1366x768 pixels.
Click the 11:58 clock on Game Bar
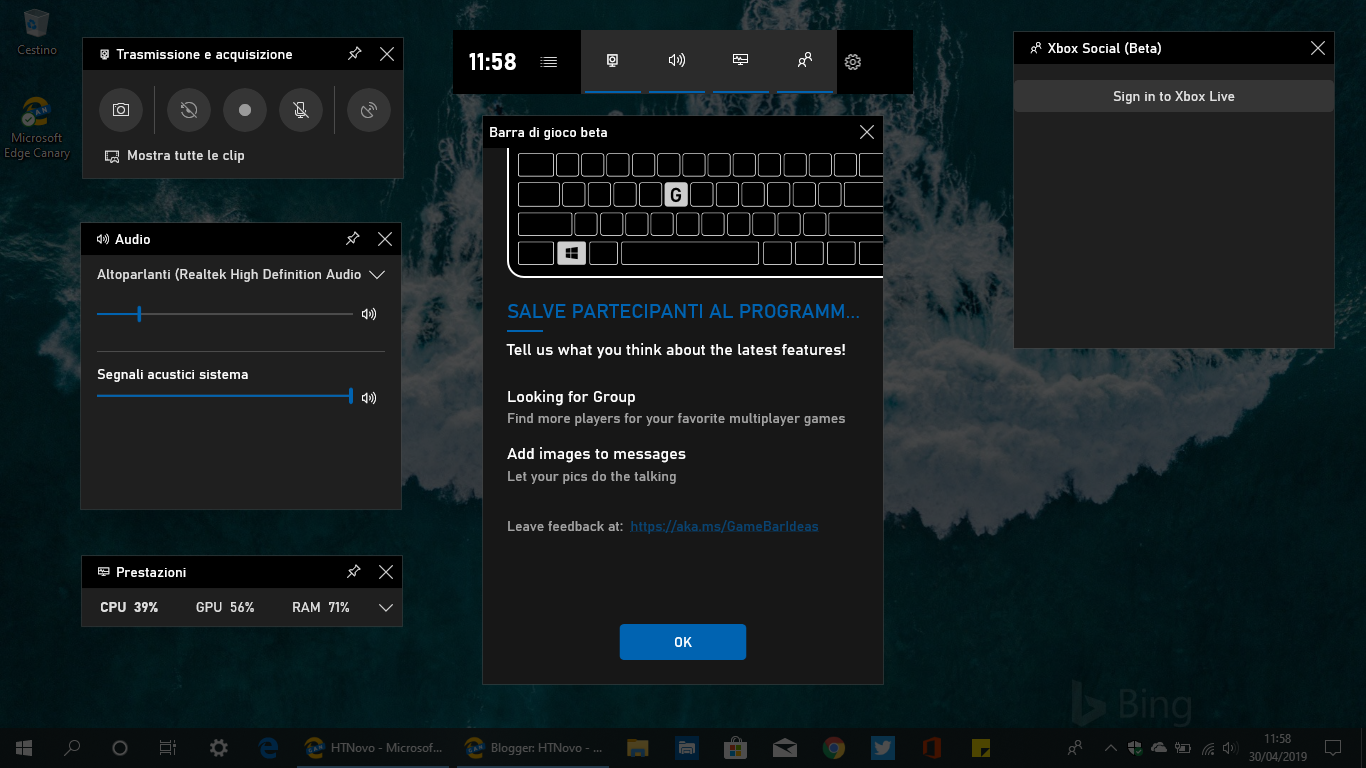pyautogui.click(x=492, y=62)
